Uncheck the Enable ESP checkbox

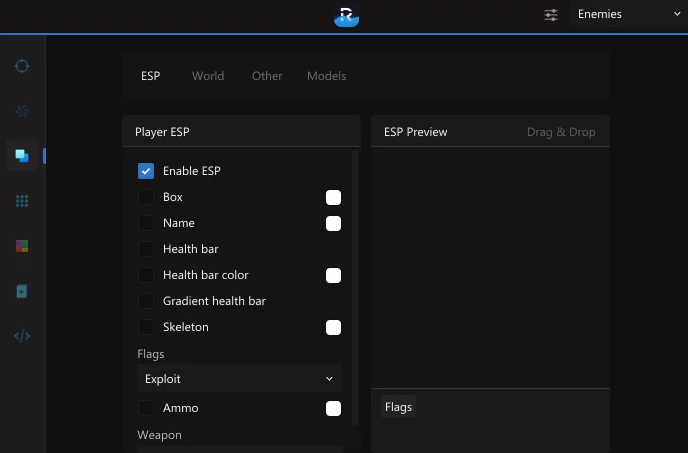(x=146, y=171)
